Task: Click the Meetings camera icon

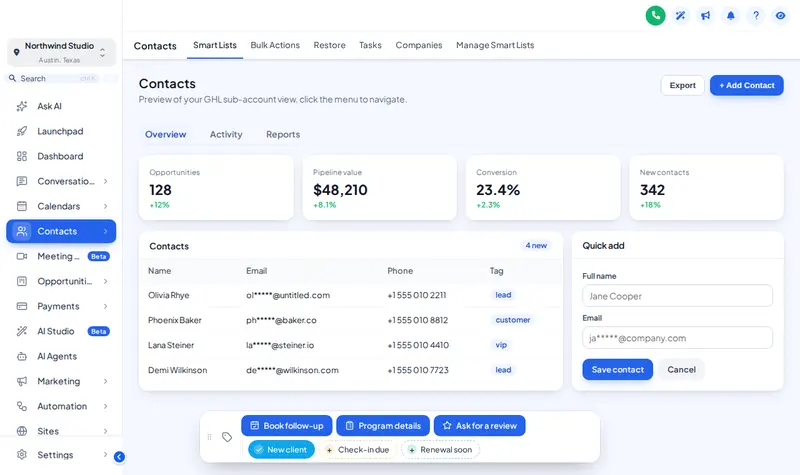Action: tap(21, 256)
